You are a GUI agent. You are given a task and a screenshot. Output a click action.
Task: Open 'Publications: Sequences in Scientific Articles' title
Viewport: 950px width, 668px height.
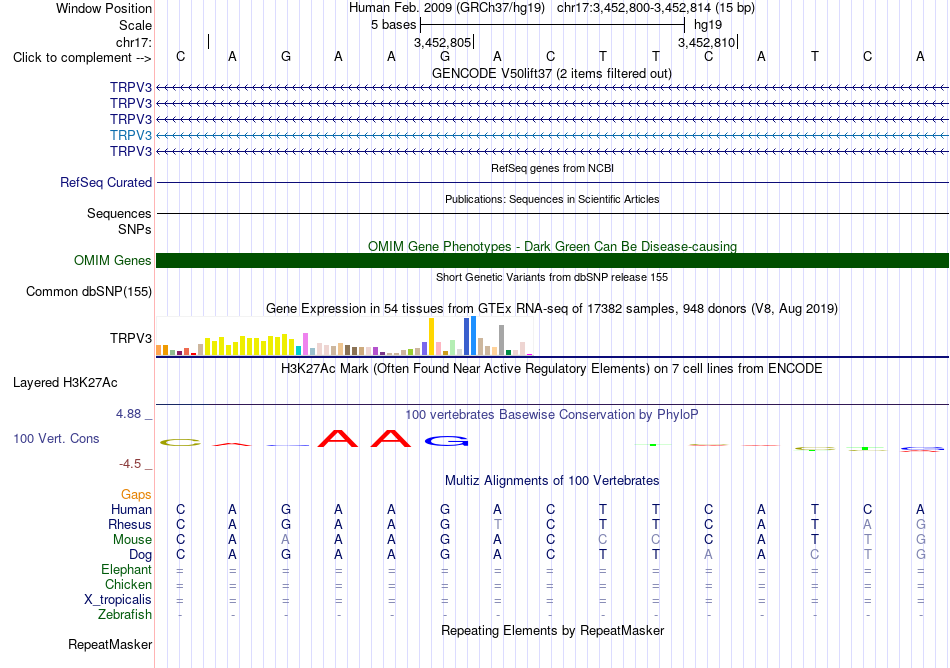552,199
